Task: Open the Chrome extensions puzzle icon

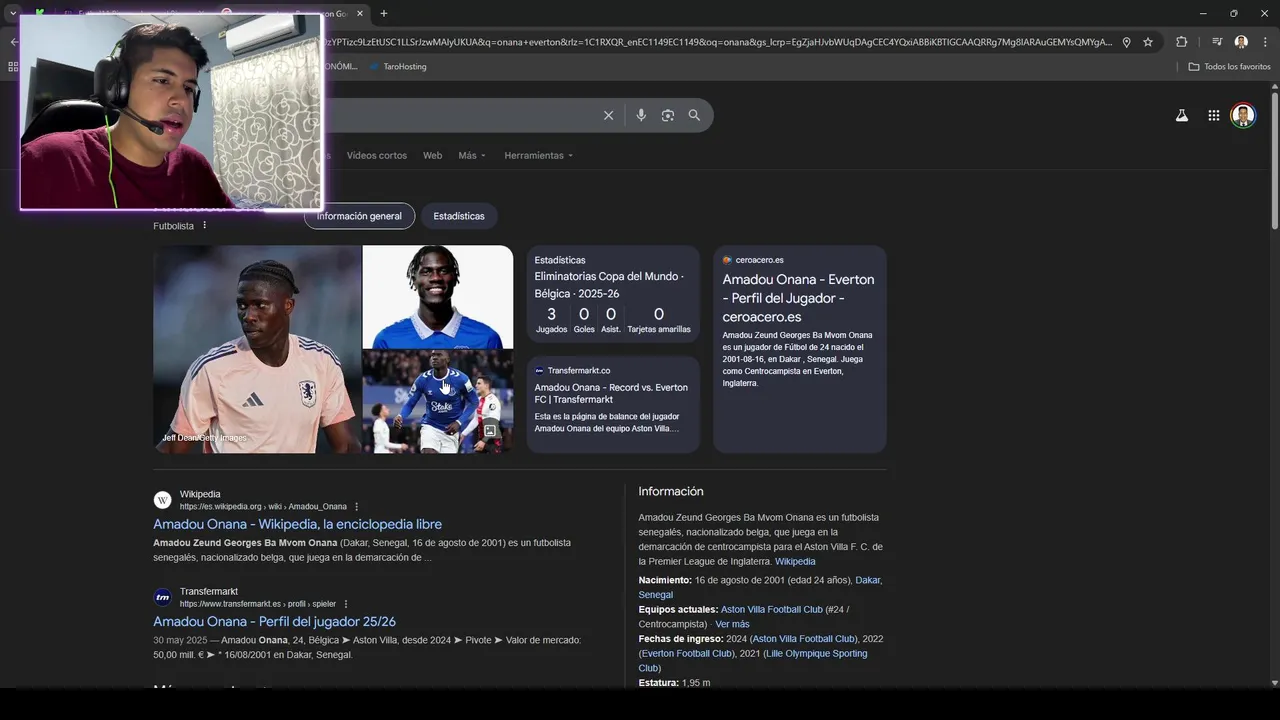Action: pyautogui.click(x=1181, y=42)
